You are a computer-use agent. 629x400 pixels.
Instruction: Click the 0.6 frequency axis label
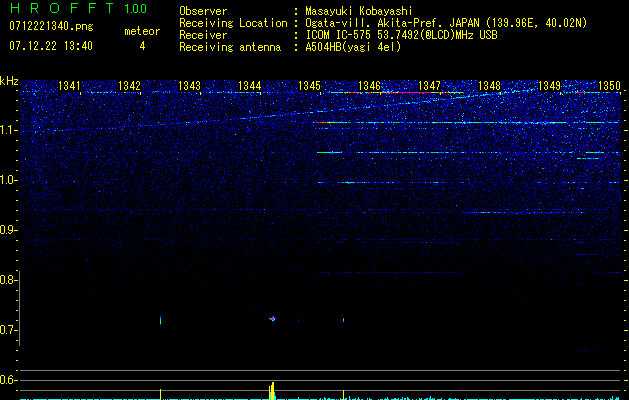coord(9,380)
